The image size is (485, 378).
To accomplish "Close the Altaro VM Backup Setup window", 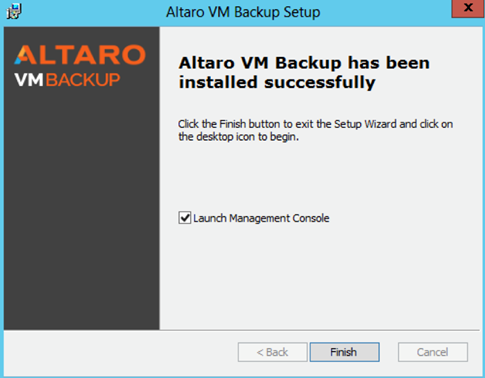I will tap(468, 8).
